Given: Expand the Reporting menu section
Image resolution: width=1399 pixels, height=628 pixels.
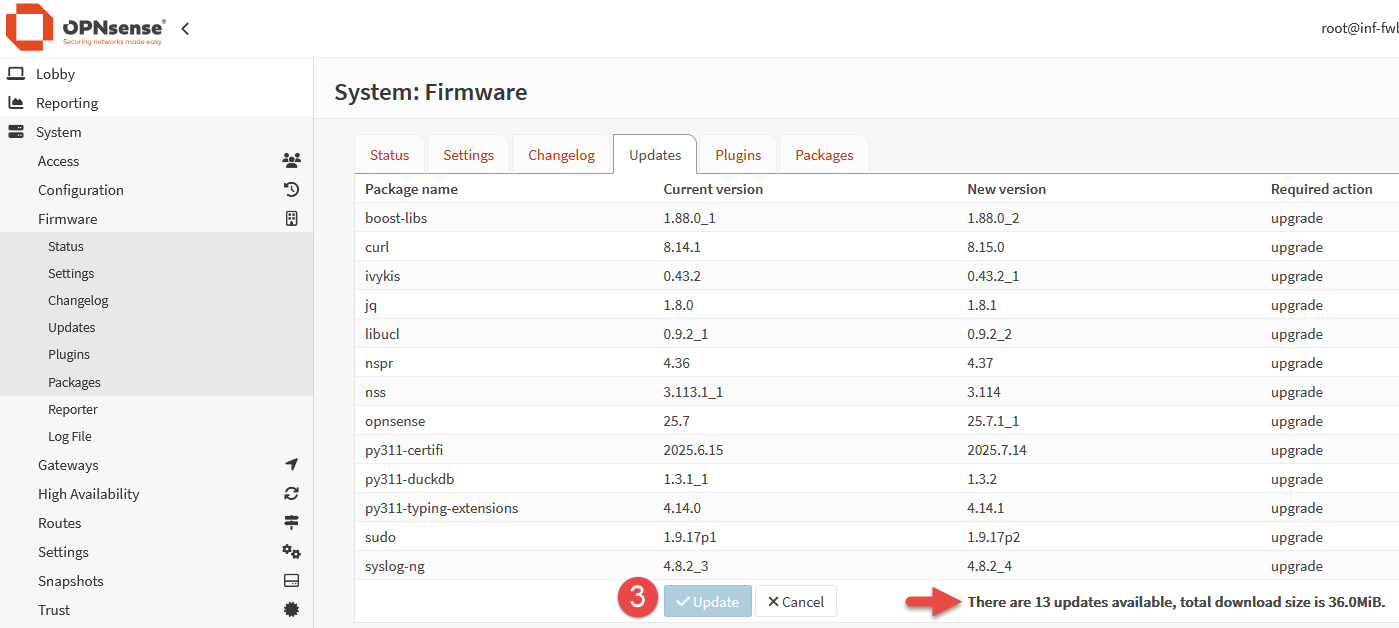Looking at the screenshot, I should [x=66, y=103].
